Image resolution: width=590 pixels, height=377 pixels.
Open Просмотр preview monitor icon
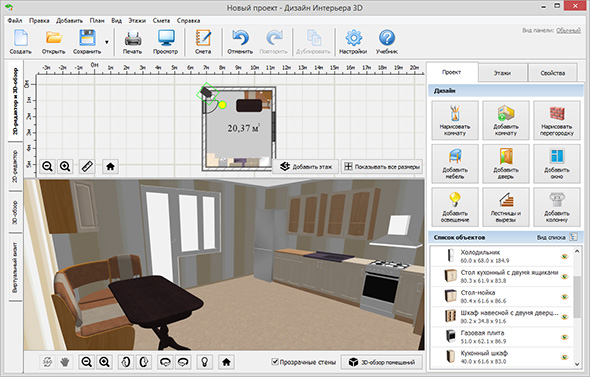click(x=166, y=41)
